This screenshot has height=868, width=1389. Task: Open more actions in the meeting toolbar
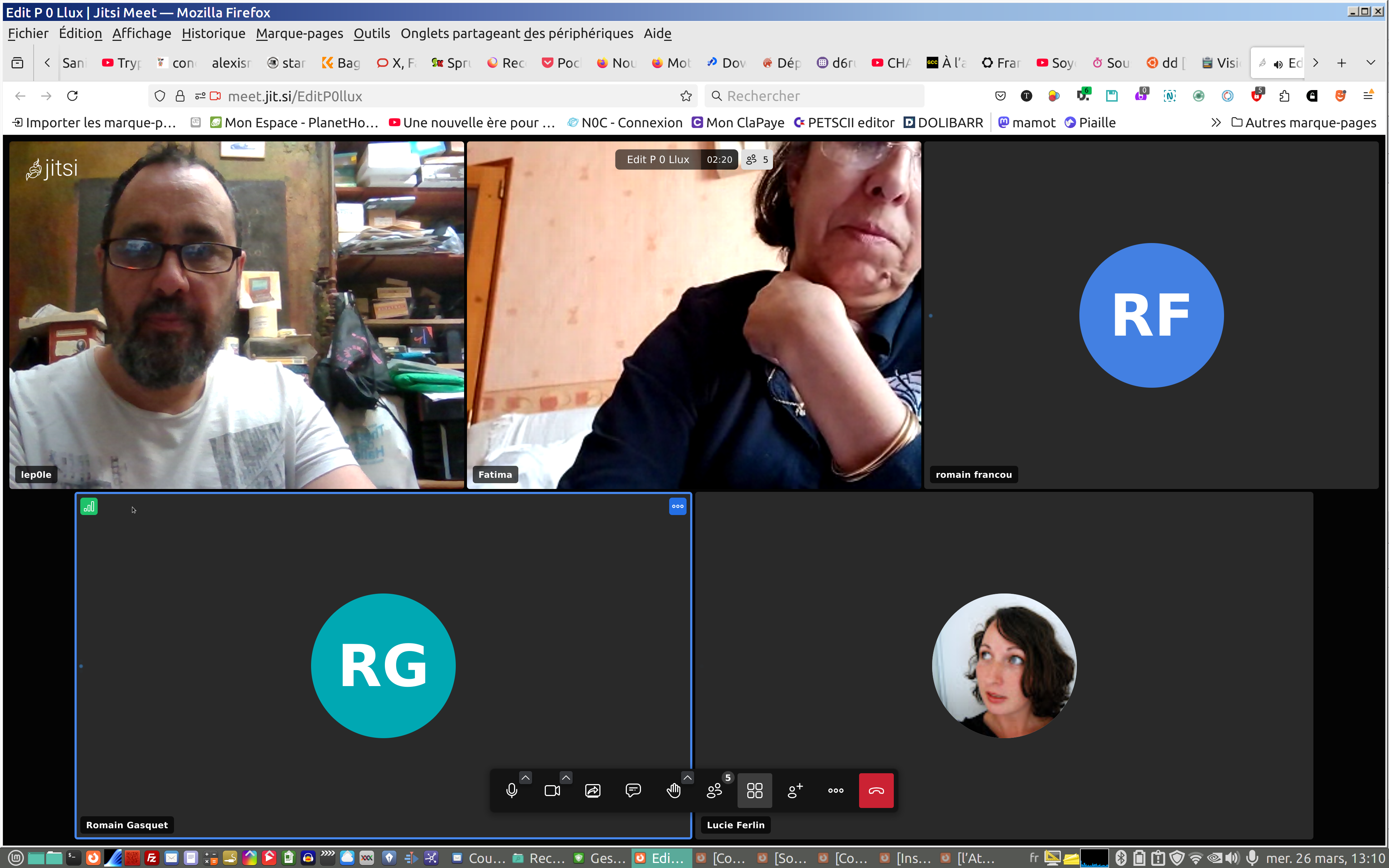coord(836,791)
